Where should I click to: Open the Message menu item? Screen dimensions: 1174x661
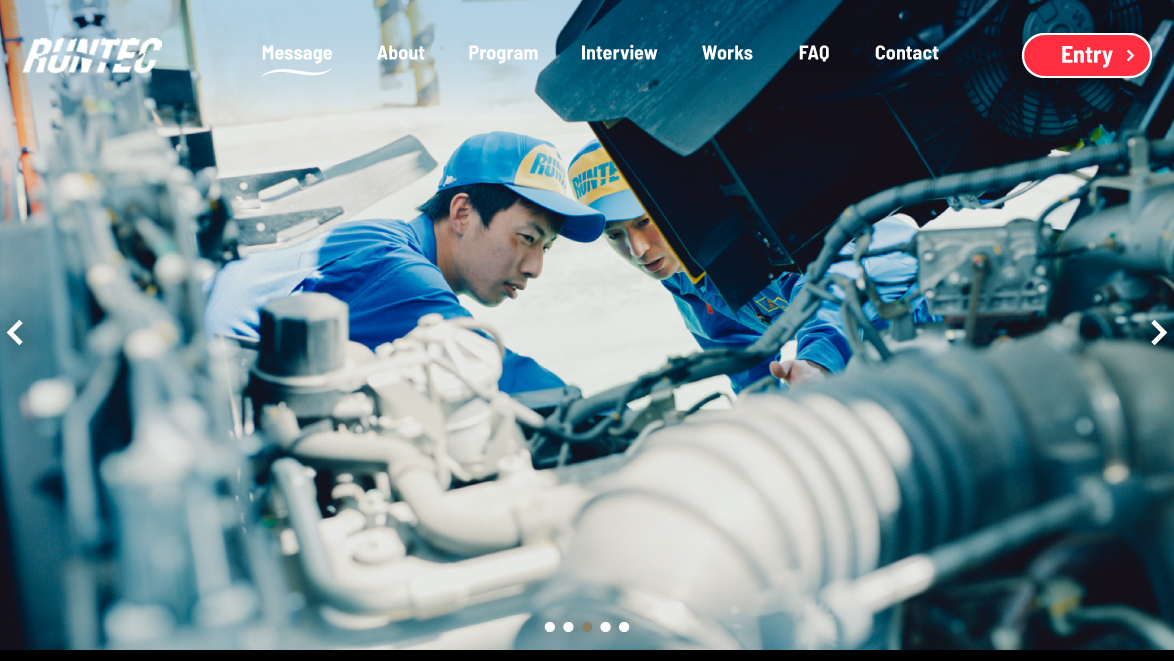pos(296,53)
